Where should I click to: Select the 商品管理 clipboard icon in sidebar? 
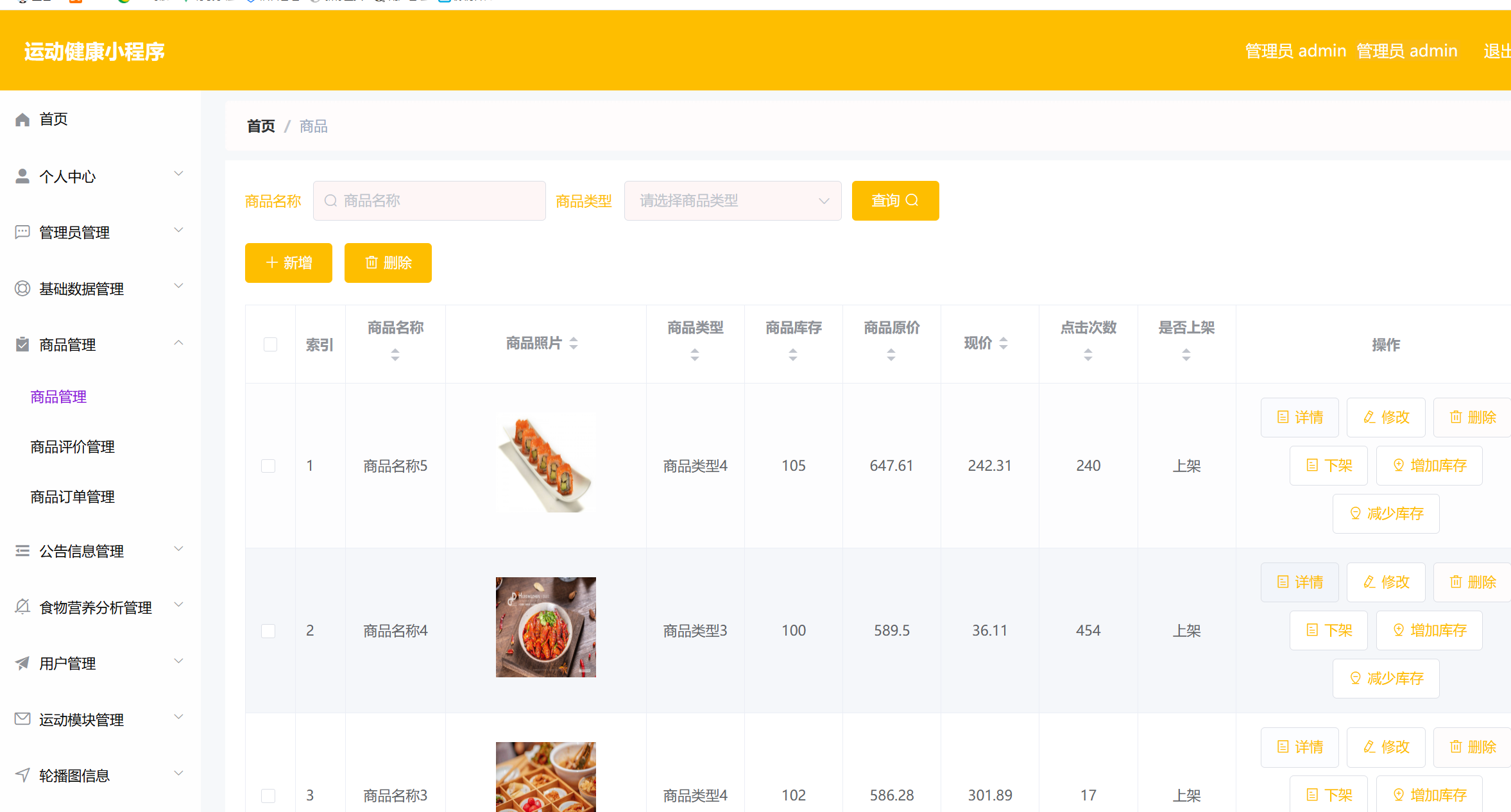click(x=22, y=344)
